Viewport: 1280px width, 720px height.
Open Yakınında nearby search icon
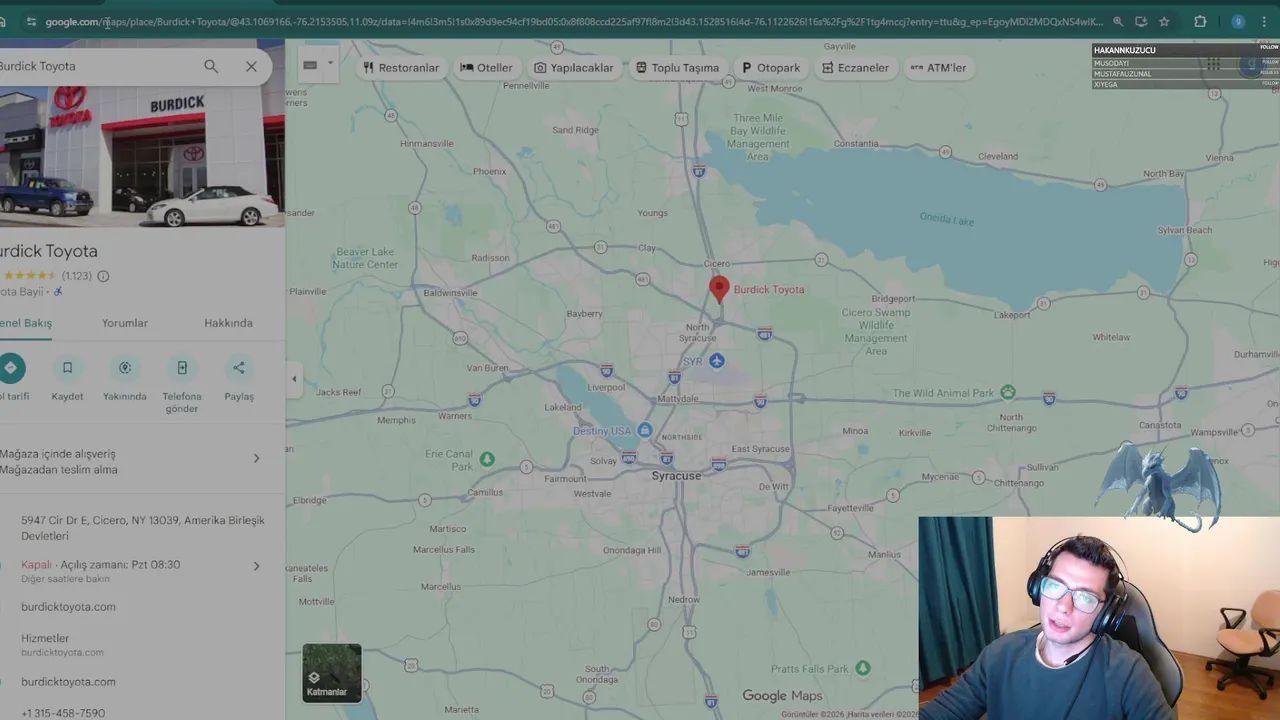(125, 368)
